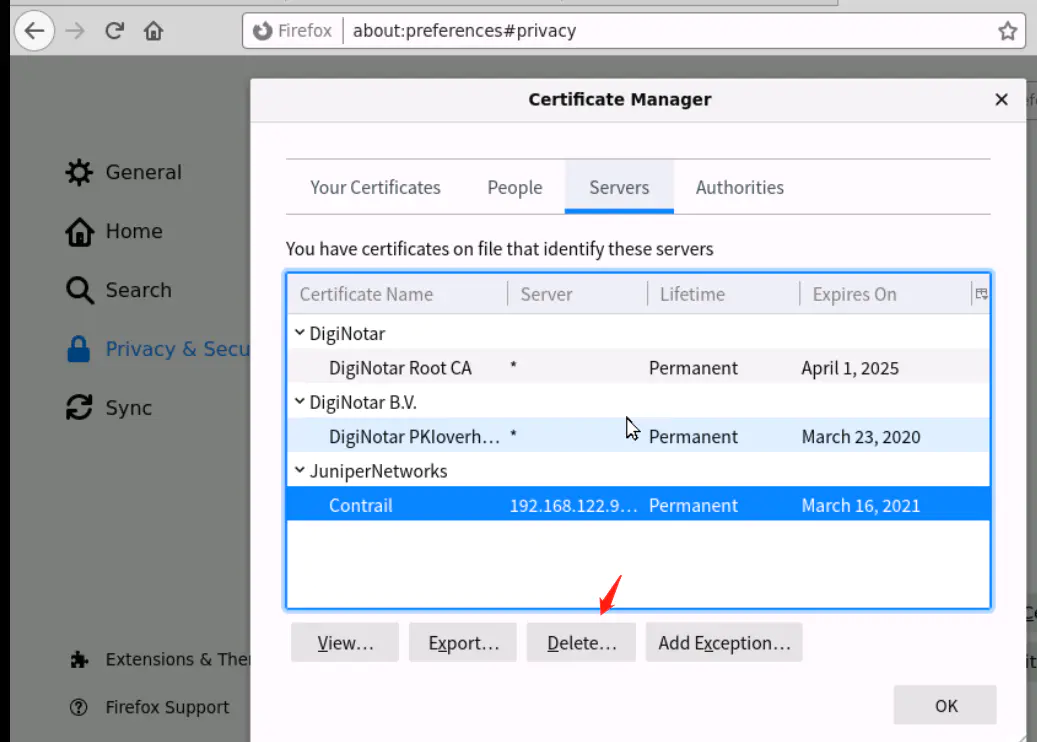Click the DigiNotar B.V. group label
1037x742 pixels.
tap(363, 402)
